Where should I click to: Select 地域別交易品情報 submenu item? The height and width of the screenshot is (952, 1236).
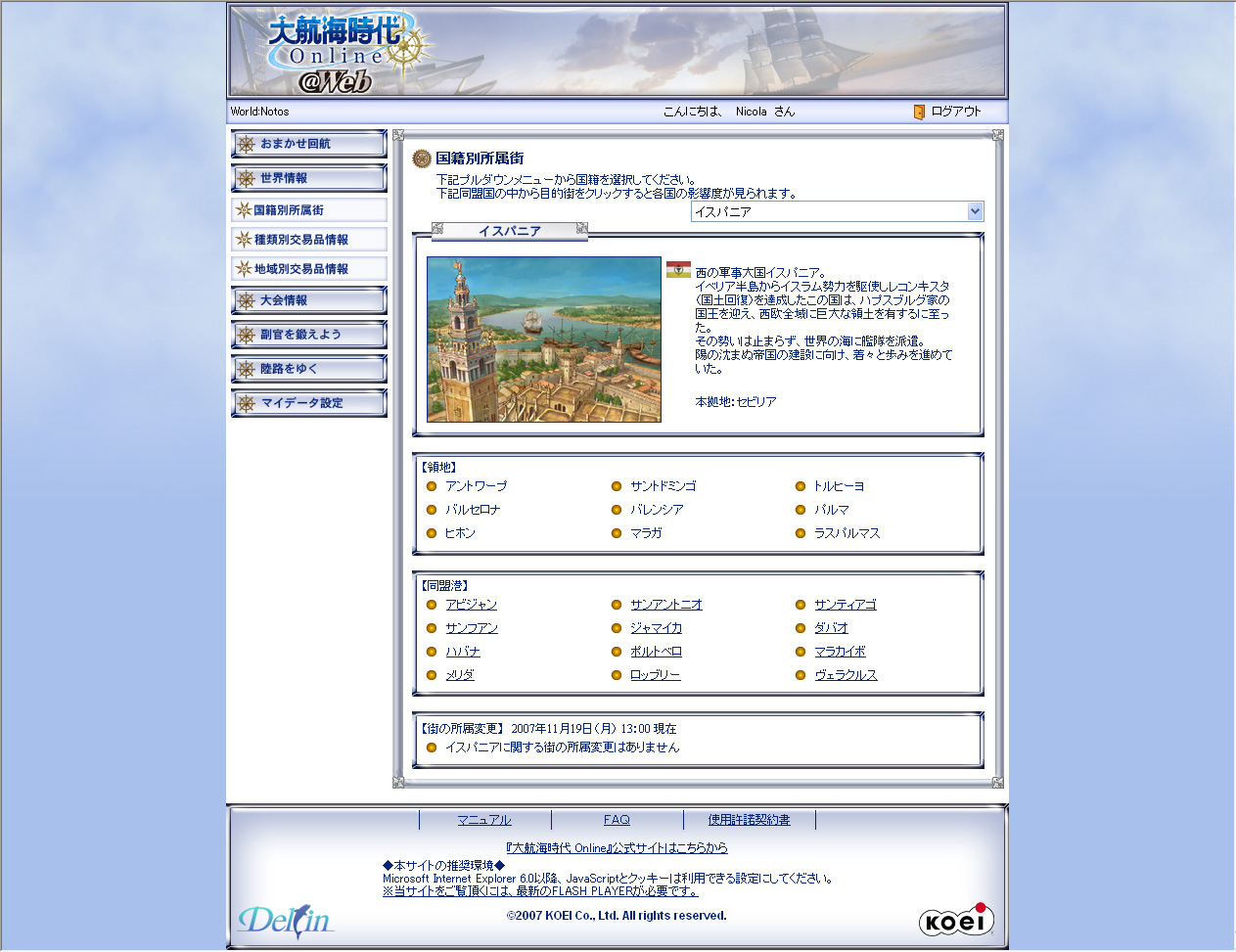point(309,269)
